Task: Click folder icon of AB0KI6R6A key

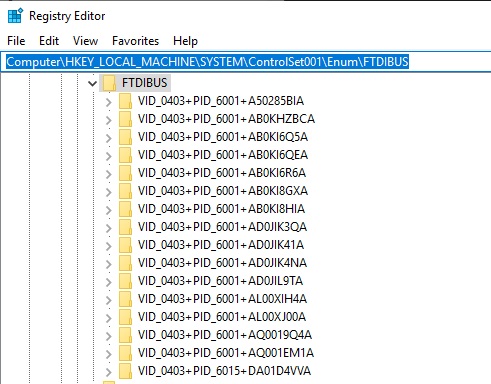Action: [x=125, y=173]
